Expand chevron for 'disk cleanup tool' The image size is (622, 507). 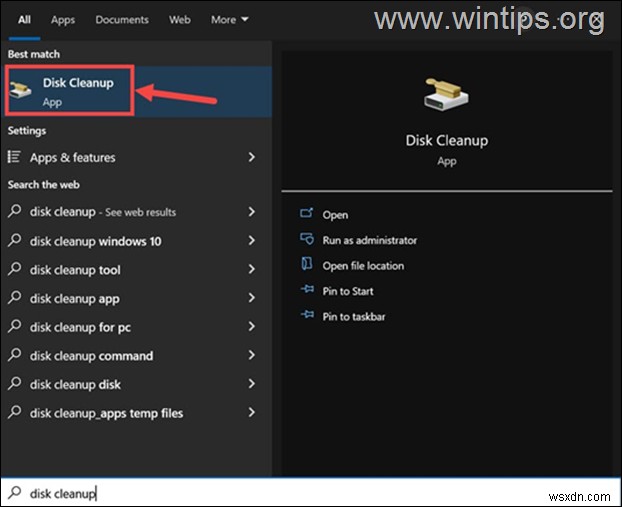[x=251, y=269]
